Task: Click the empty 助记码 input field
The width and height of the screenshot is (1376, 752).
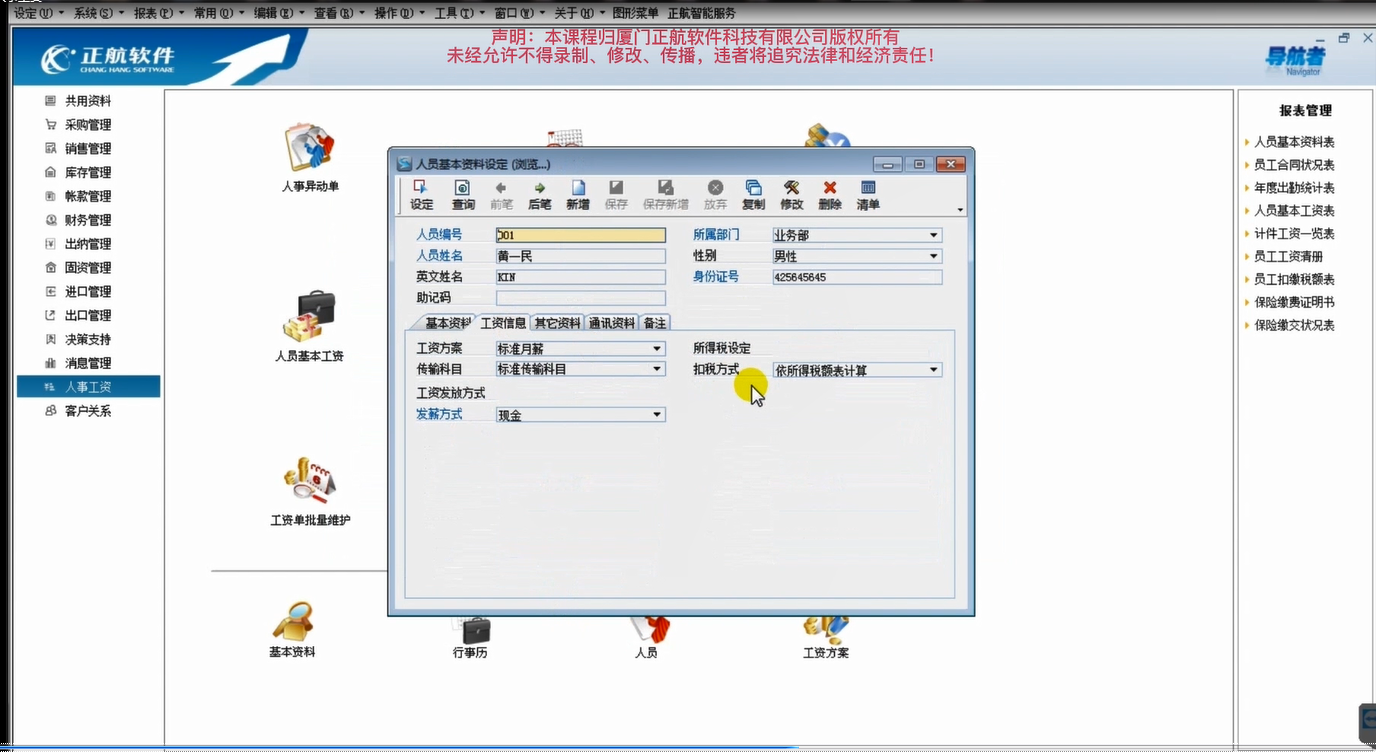Action: pos(580,298)
